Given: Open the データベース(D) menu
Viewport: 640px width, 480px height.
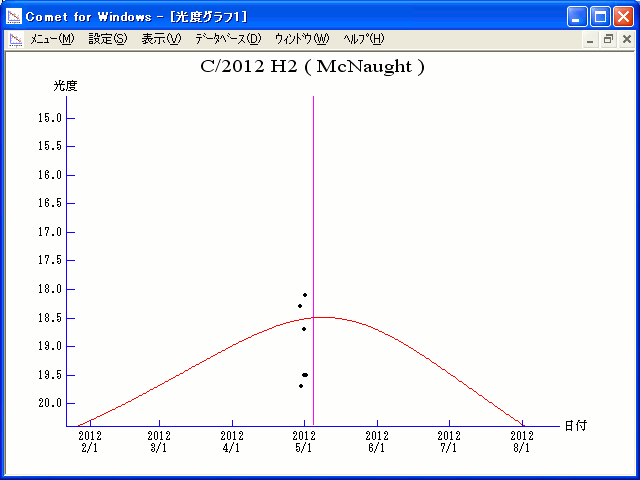Looking at the screenshot, I should [228, 39].
